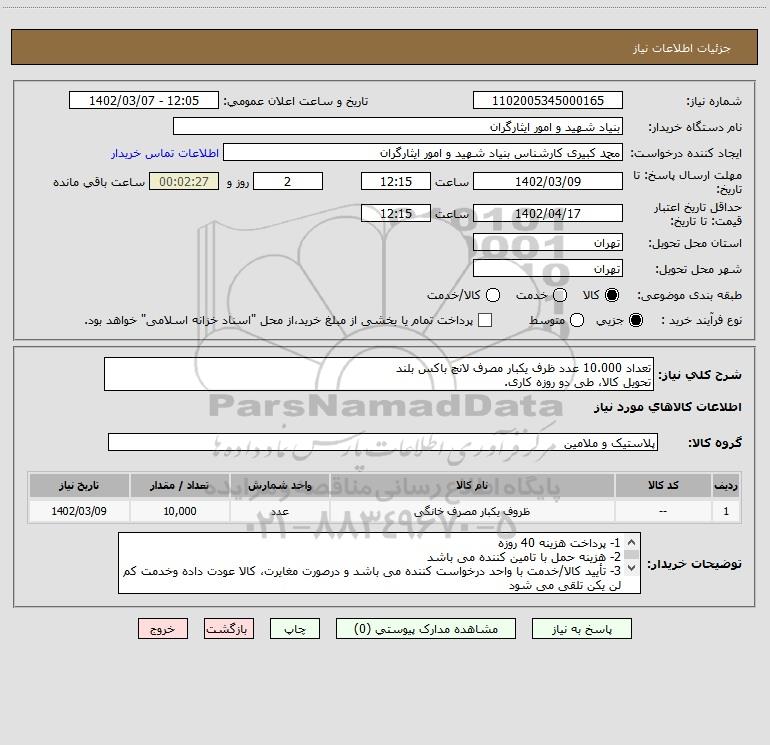Click the remaining time 00:02:27 field
The width and height of the screenshot is (770, 745).
tap(184, 181)
